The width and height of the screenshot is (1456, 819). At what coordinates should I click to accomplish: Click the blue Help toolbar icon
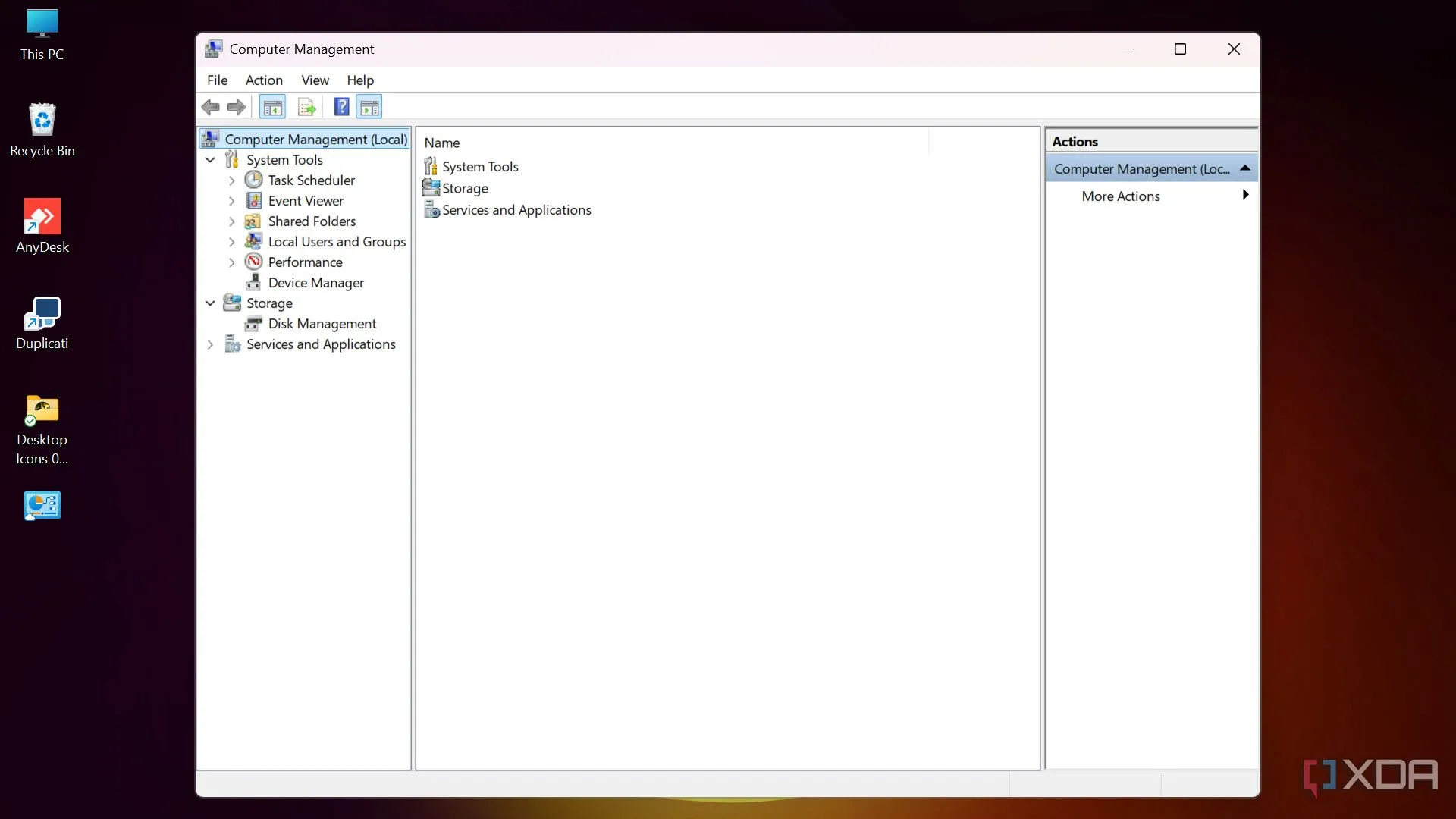click(x=341, y=107)
